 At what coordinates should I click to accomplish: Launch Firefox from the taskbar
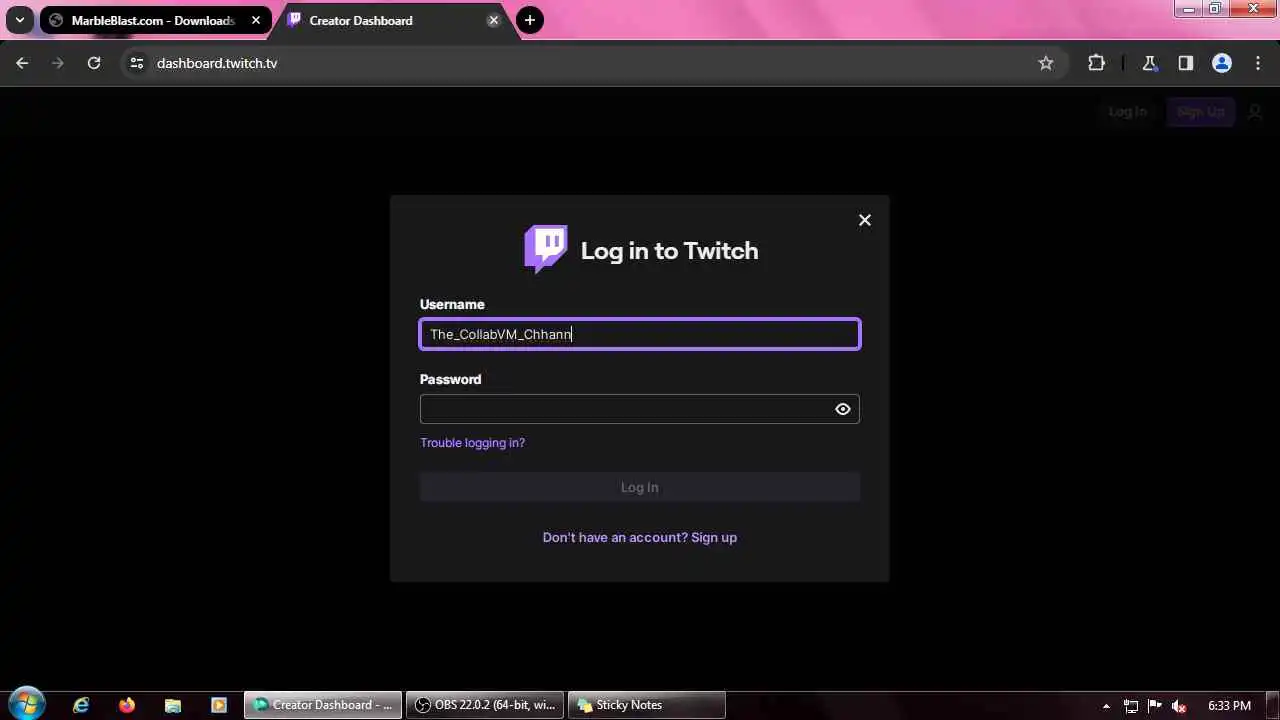click(x=127, y=705)
